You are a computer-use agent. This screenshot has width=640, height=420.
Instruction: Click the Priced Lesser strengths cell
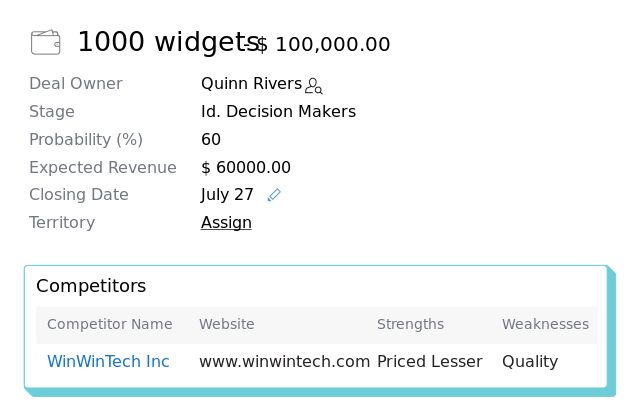click(x=429, y=362)
